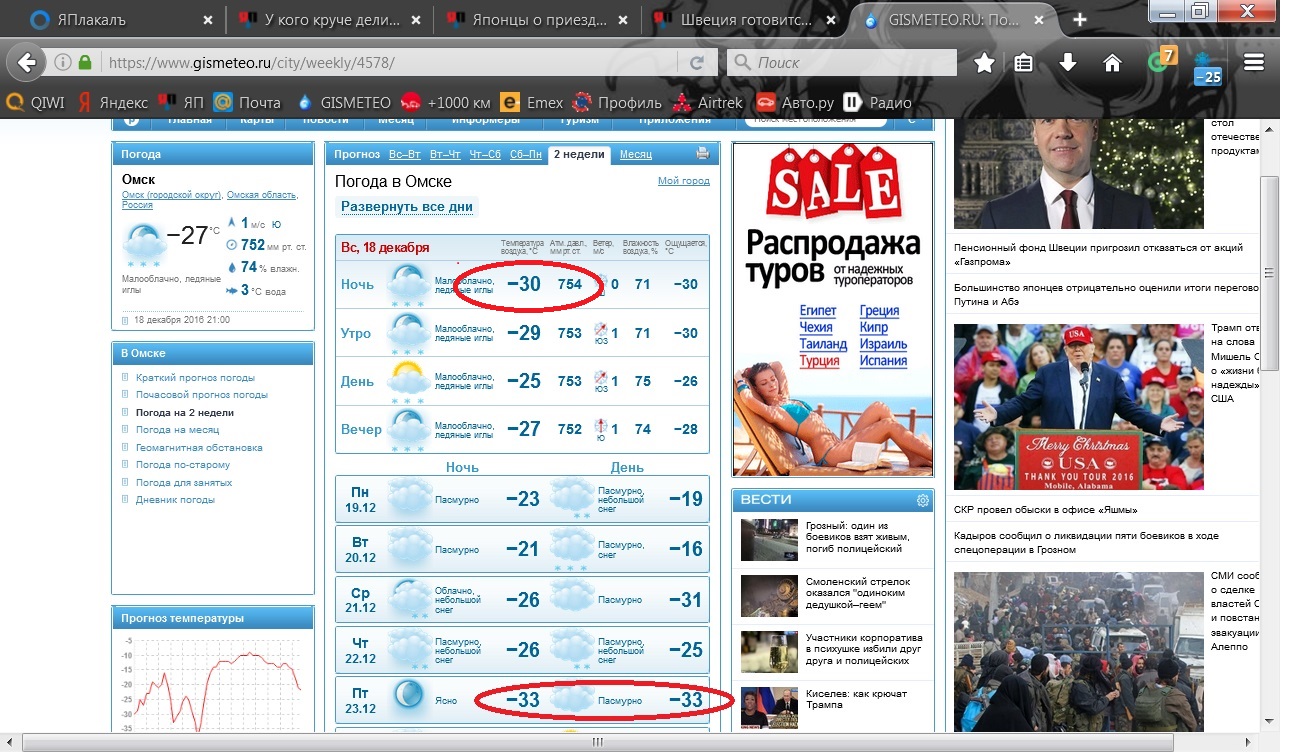The width and height of the screenshot is (1292, 752).
Task: Open the Мой город link
Action: click(684, 181)
